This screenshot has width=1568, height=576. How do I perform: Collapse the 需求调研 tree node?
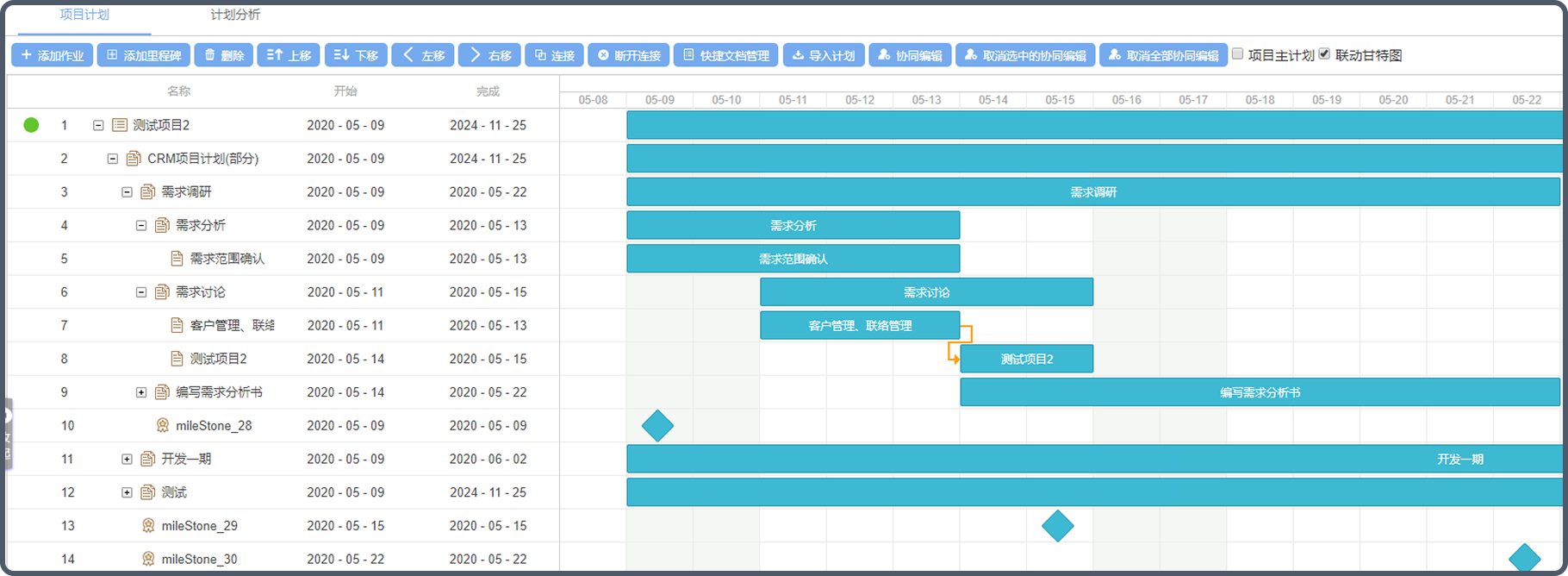127,192
